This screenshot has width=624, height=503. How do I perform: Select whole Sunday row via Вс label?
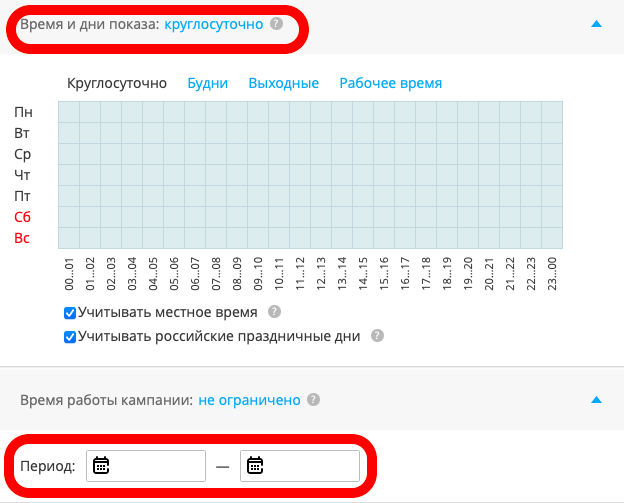[22, 238]
